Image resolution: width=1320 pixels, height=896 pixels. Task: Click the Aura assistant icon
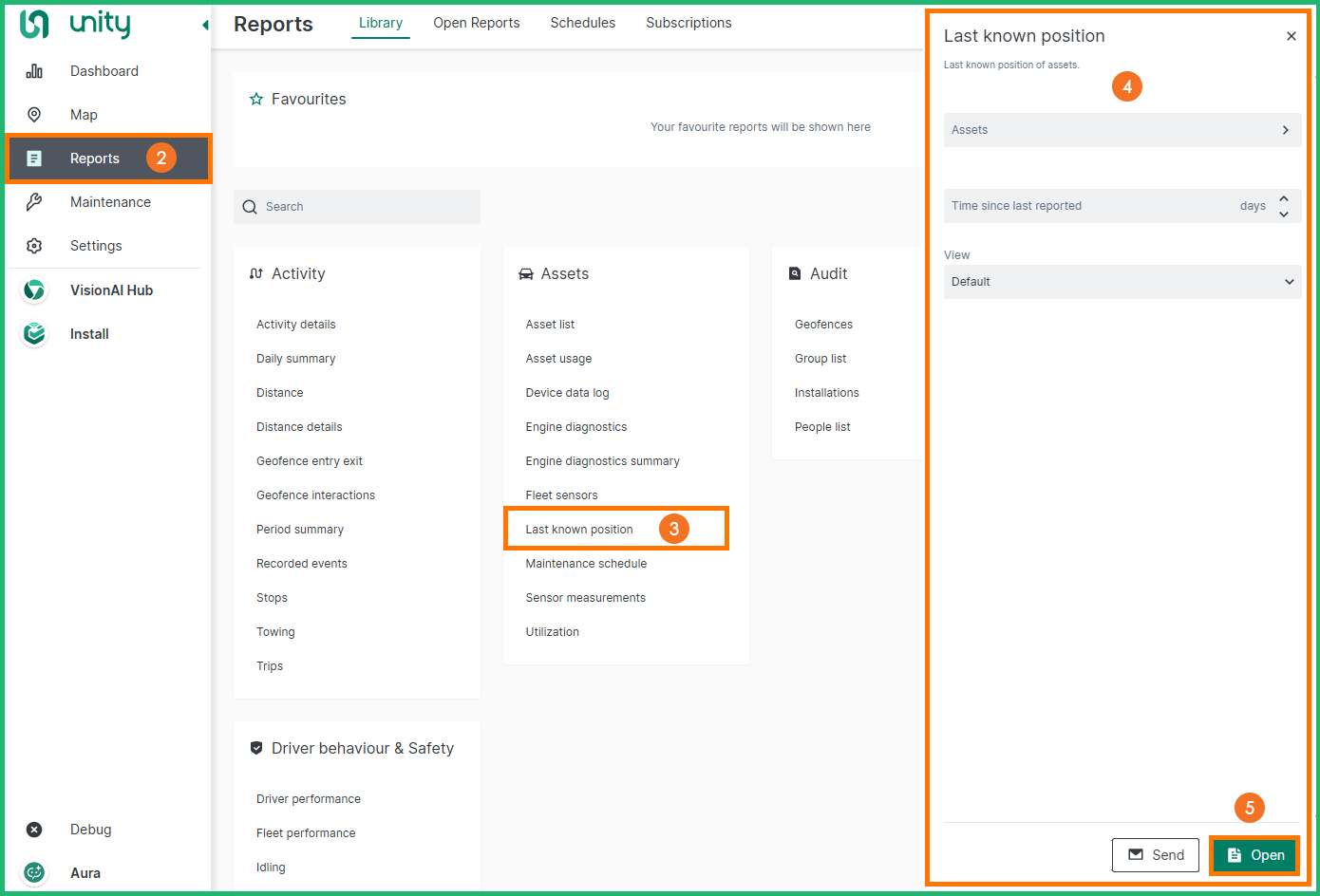point(34,873)
